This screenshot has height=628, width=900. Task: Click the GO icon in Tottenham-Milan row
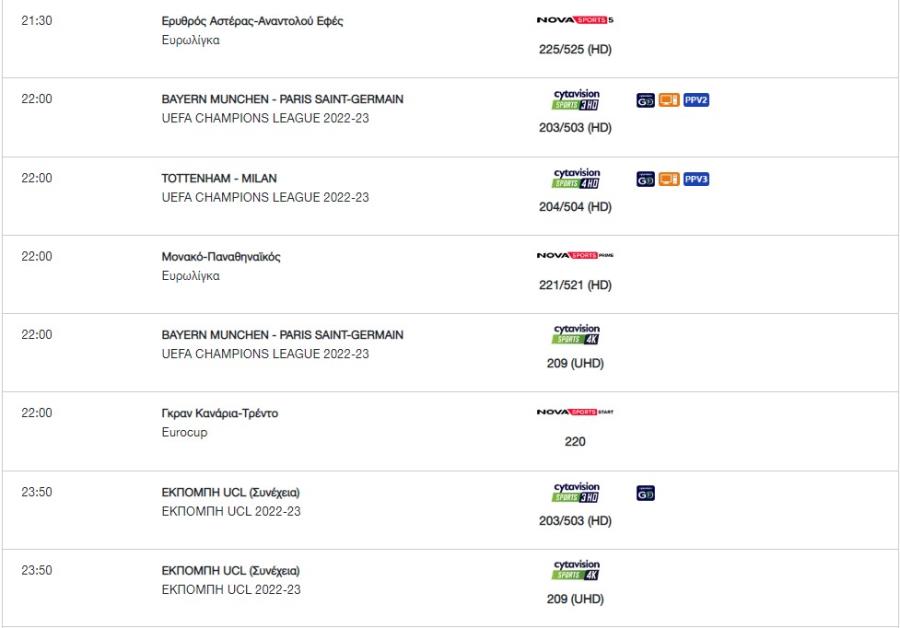click(x=646, y=179)
